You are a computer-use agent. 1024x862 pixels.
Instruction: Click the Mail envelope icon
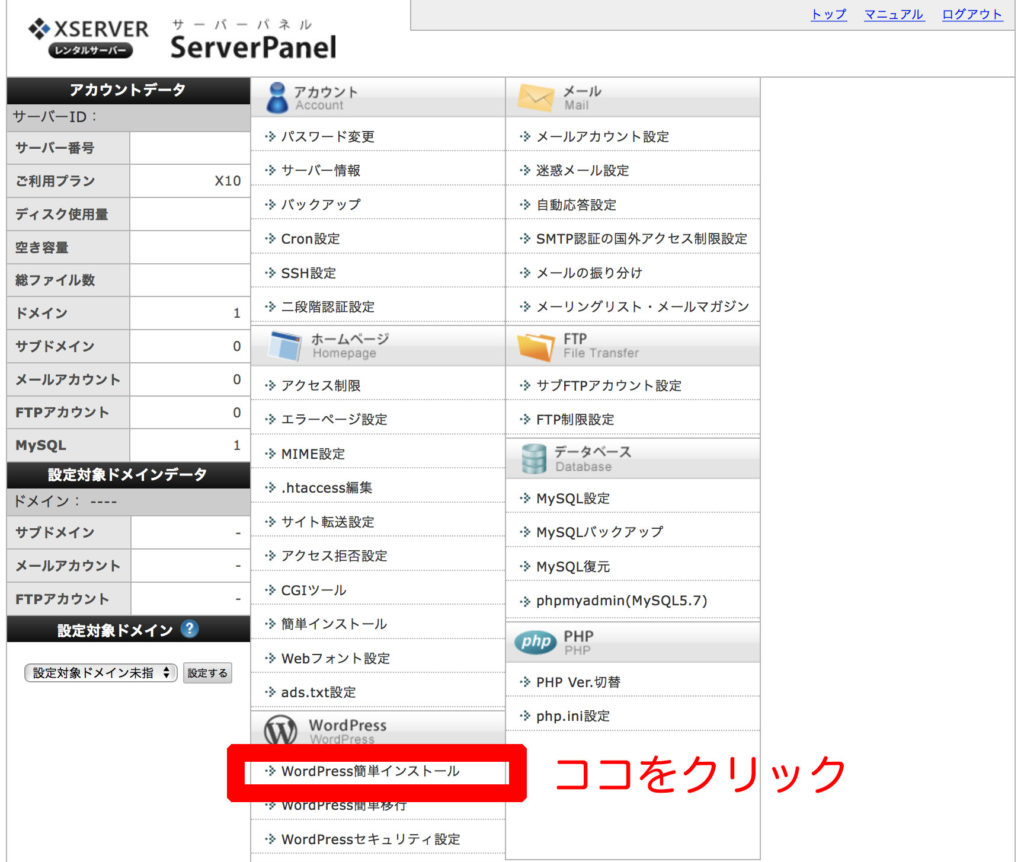536,97
